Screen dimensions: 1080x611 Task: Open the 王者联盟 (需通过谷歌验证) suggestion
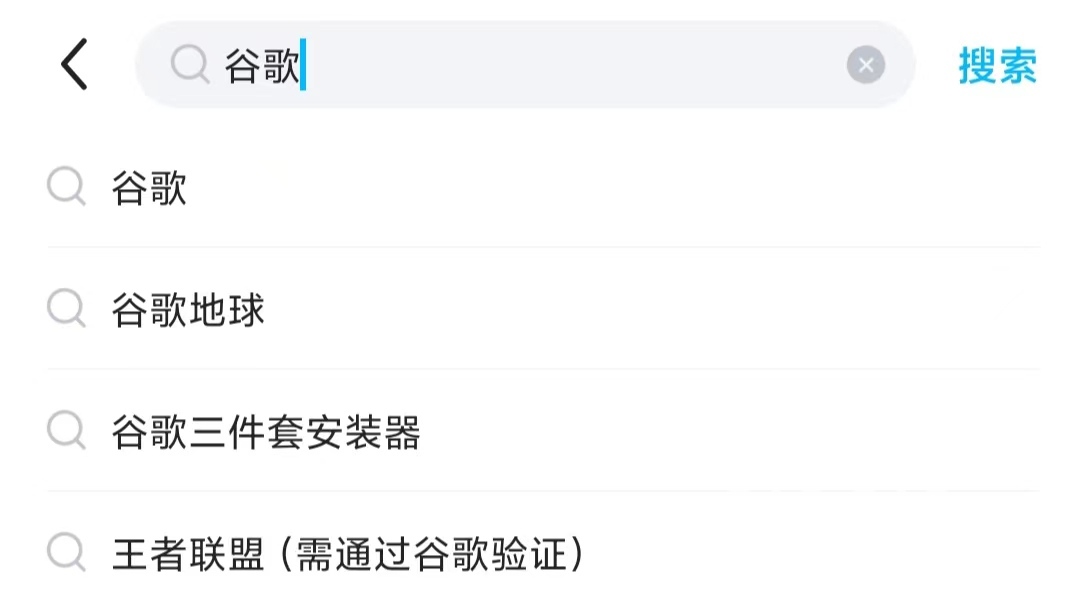[x=346, y=554]
